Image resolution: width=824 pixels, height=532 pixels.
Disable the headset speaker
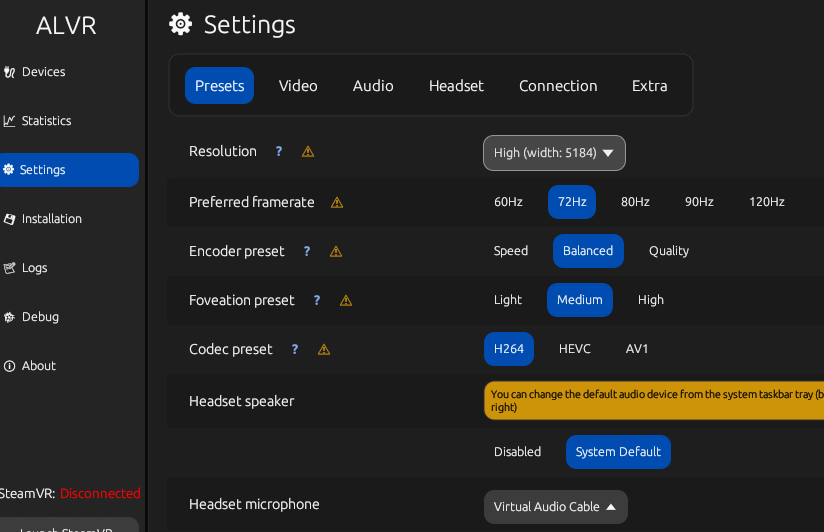coord(517,452)
